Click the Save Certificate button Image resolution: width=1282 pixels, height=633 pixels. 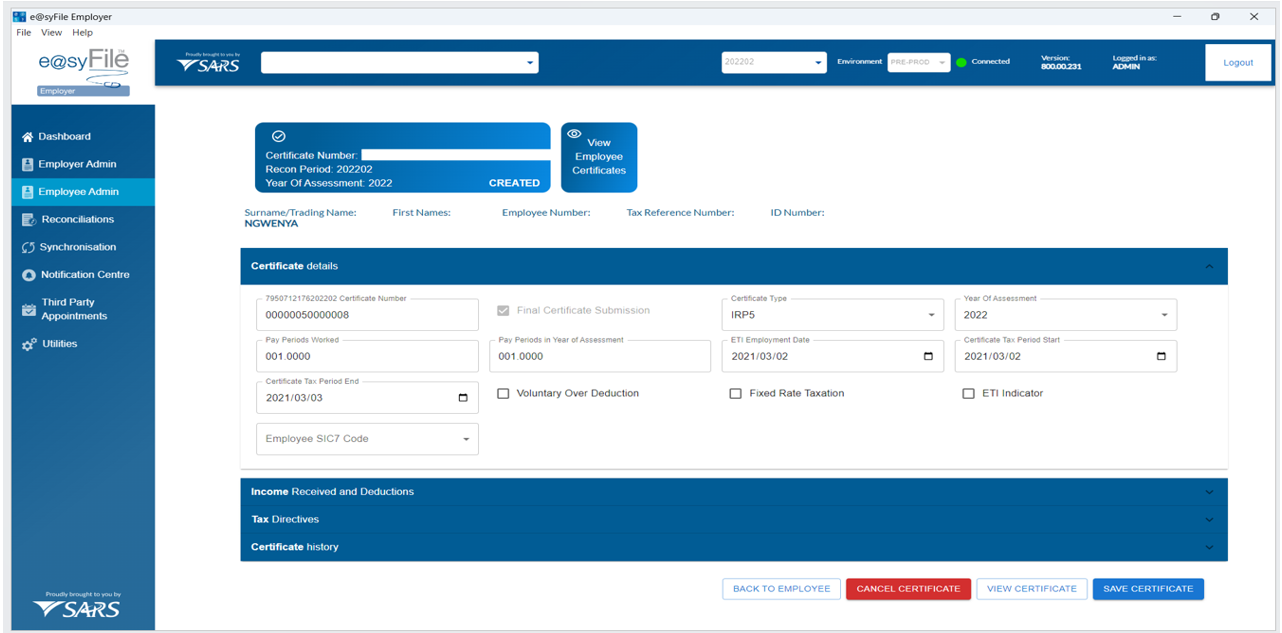click(1147, 589)
